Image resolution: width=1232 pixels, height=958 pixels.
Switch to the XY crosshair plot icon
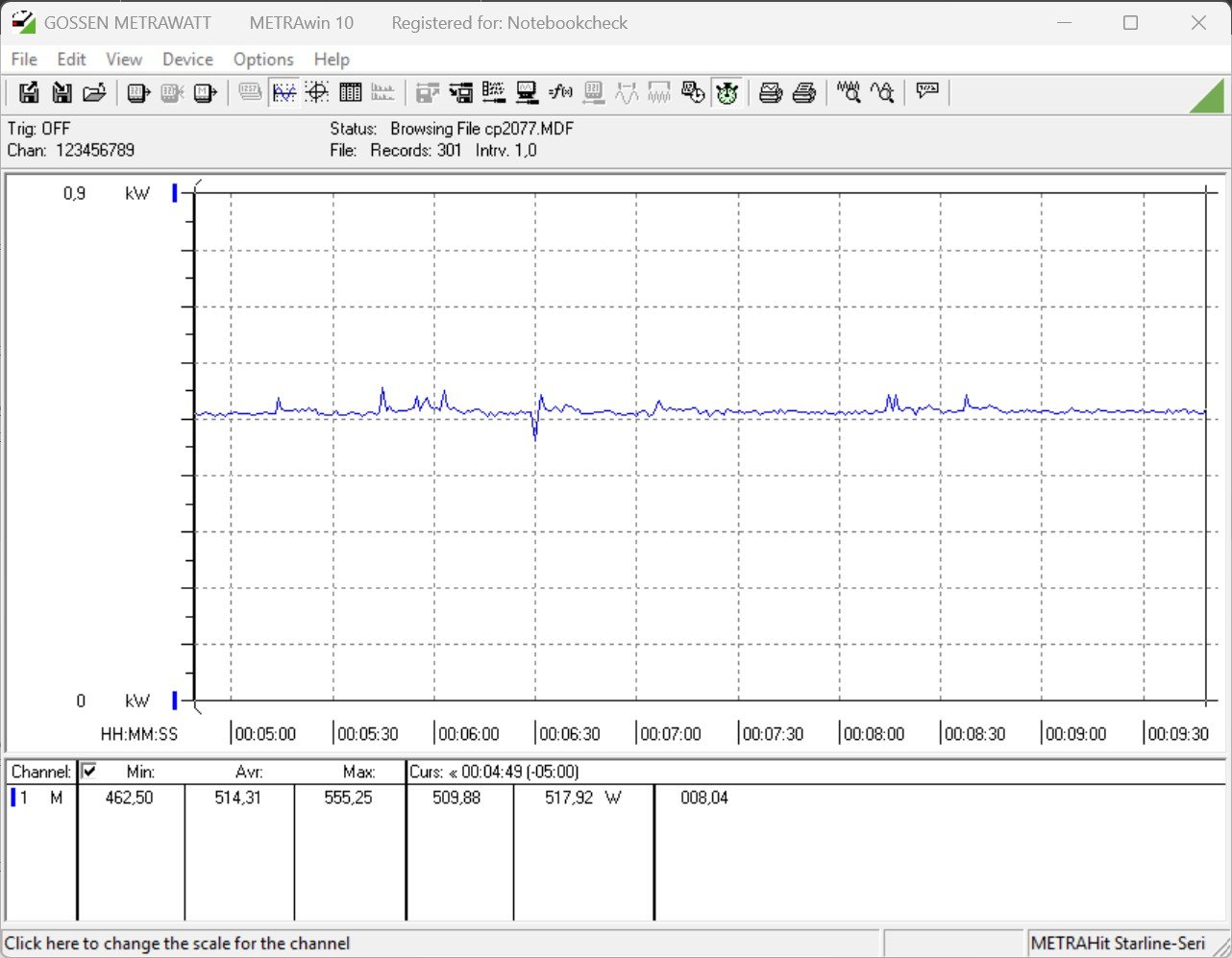pos(317,93)
